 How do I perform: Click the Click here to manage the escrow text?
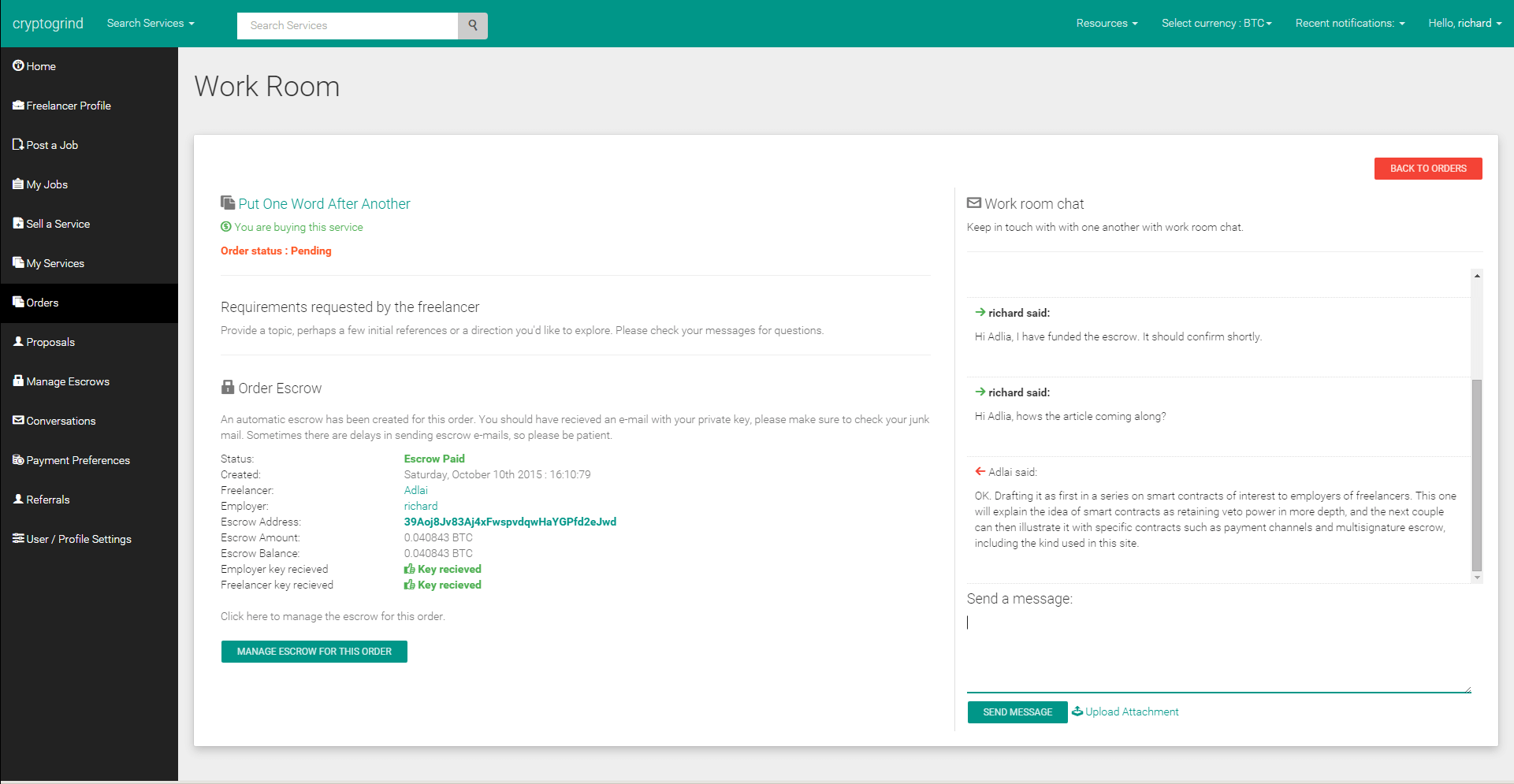[333, 616]
